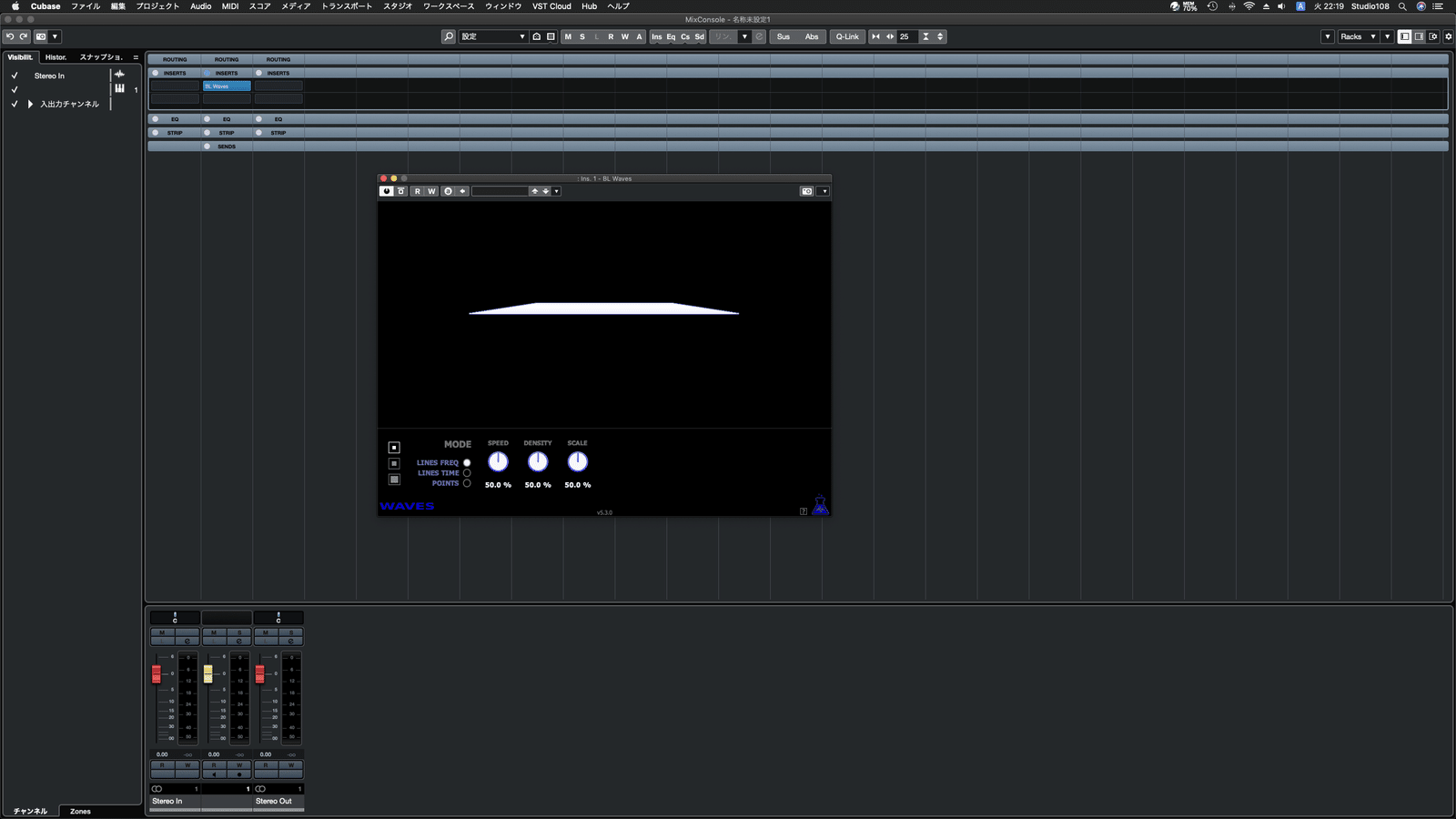Viewport: 1456px width, 819px height.
Task: Toggle BL Waves plugin power button
Action: 387,191
